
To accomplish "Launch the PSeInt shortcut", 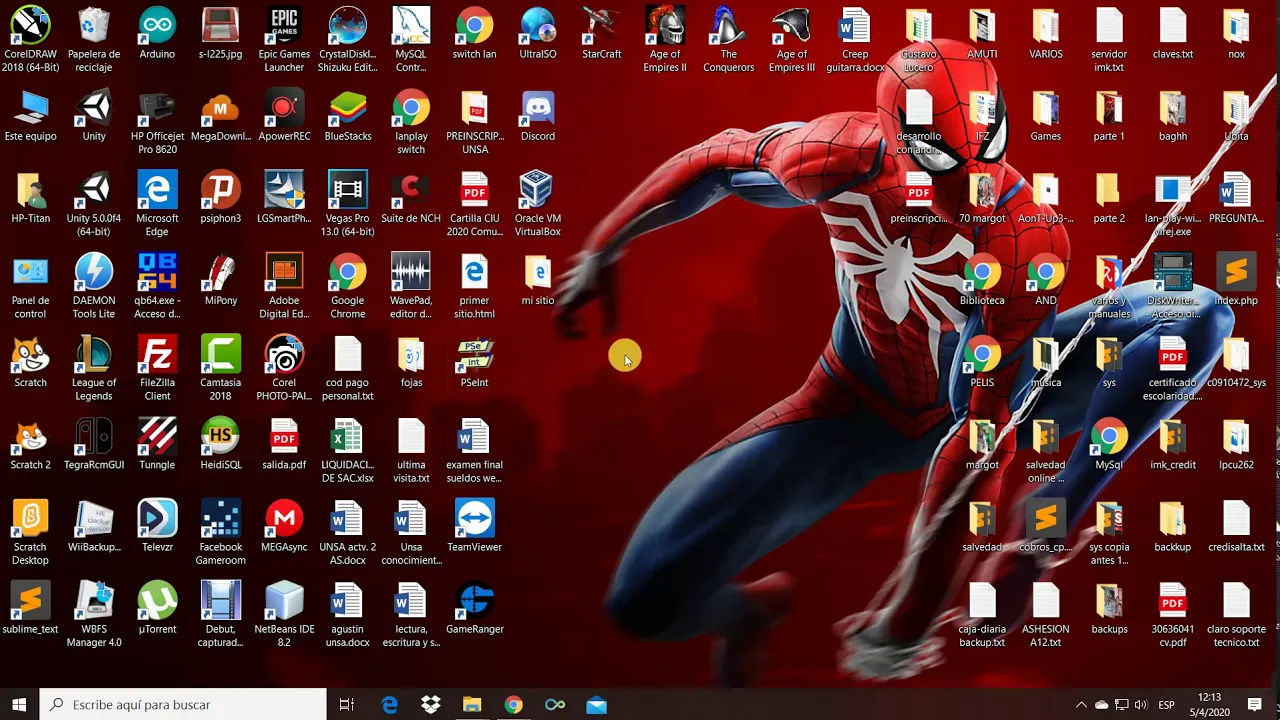I will [474, 361].
